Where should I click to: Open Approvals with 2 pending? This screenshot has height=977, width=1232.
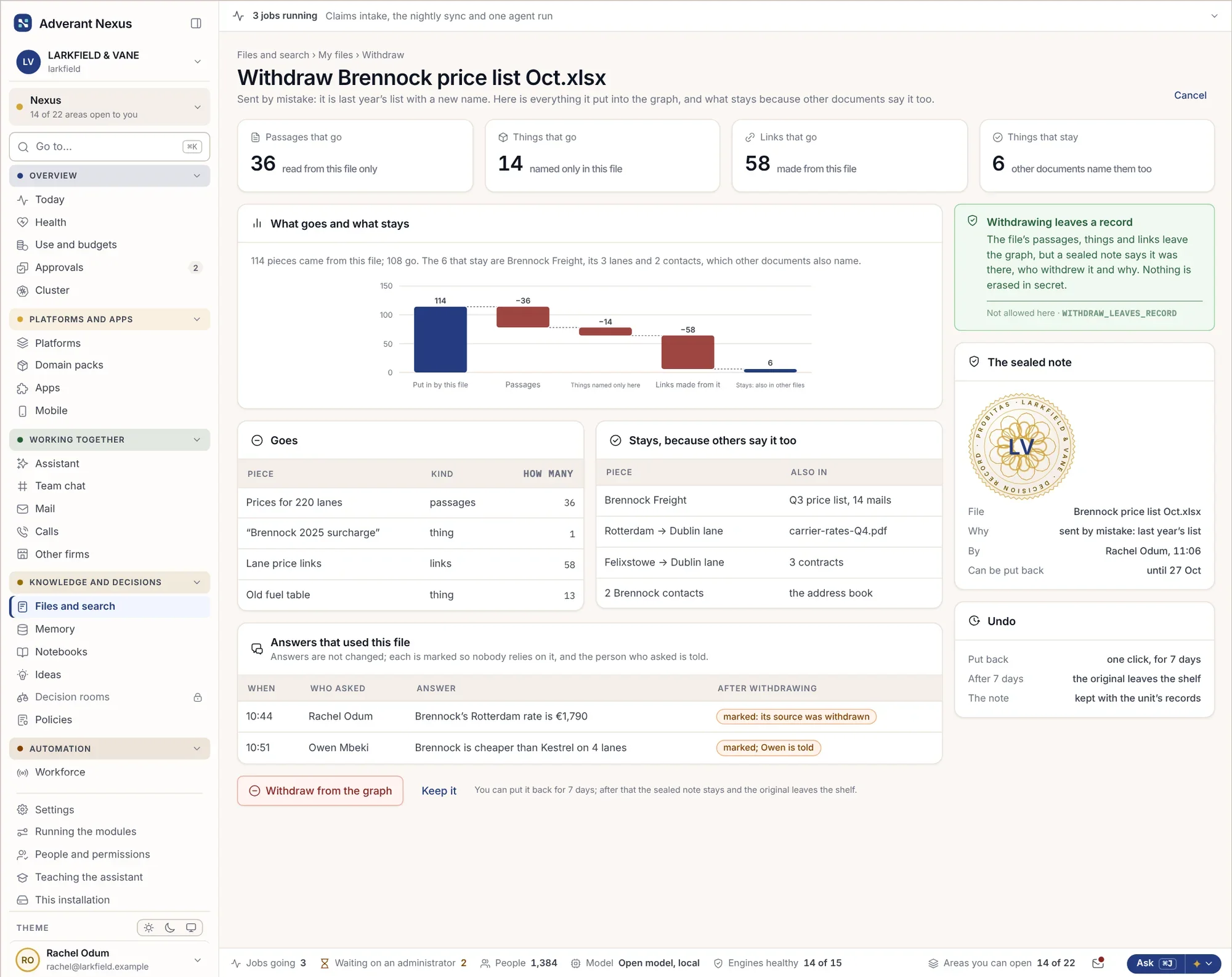[110, 267]
